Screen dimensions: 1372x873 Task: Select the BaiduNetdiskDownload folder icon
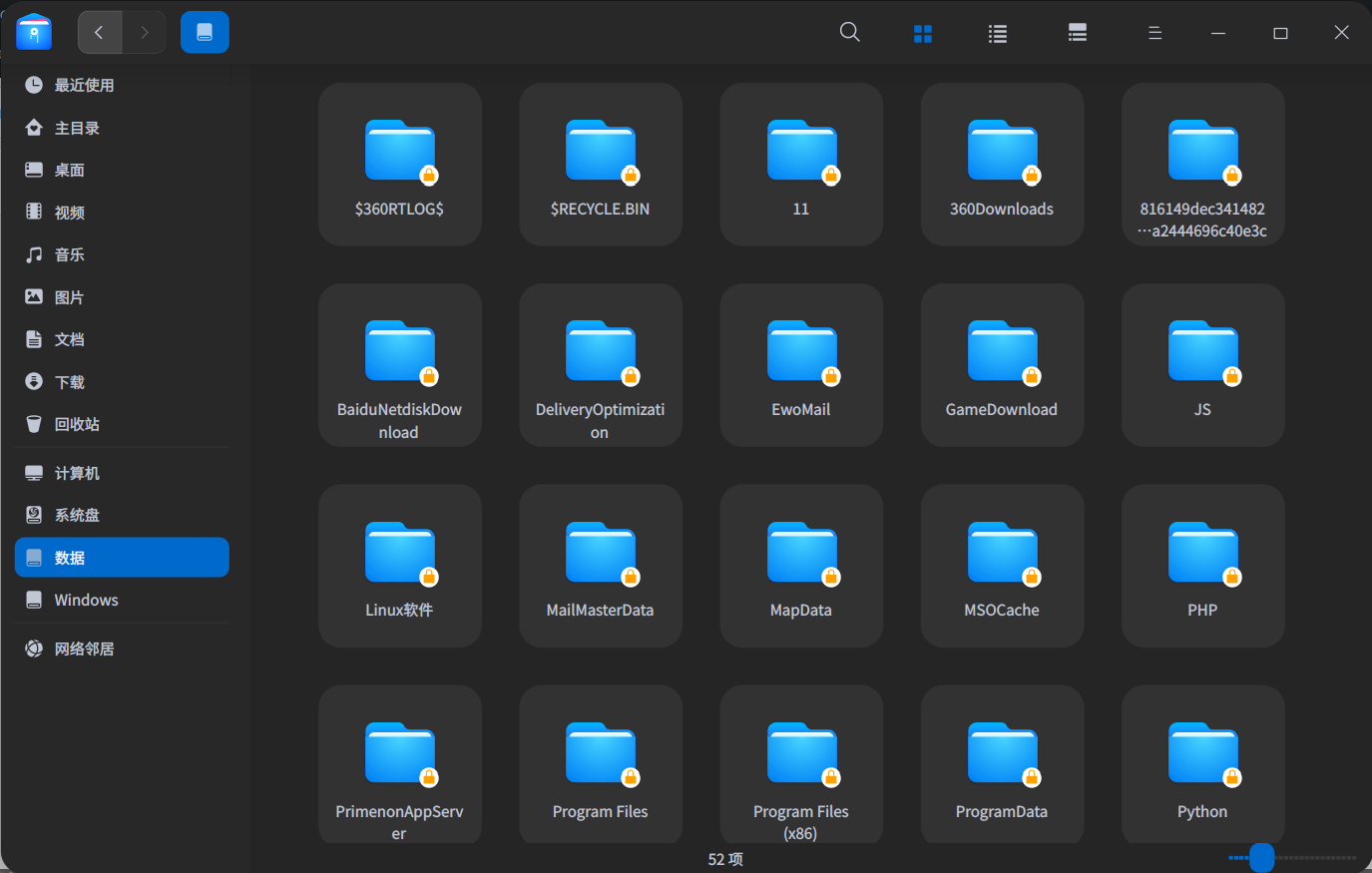click(400, 351)
